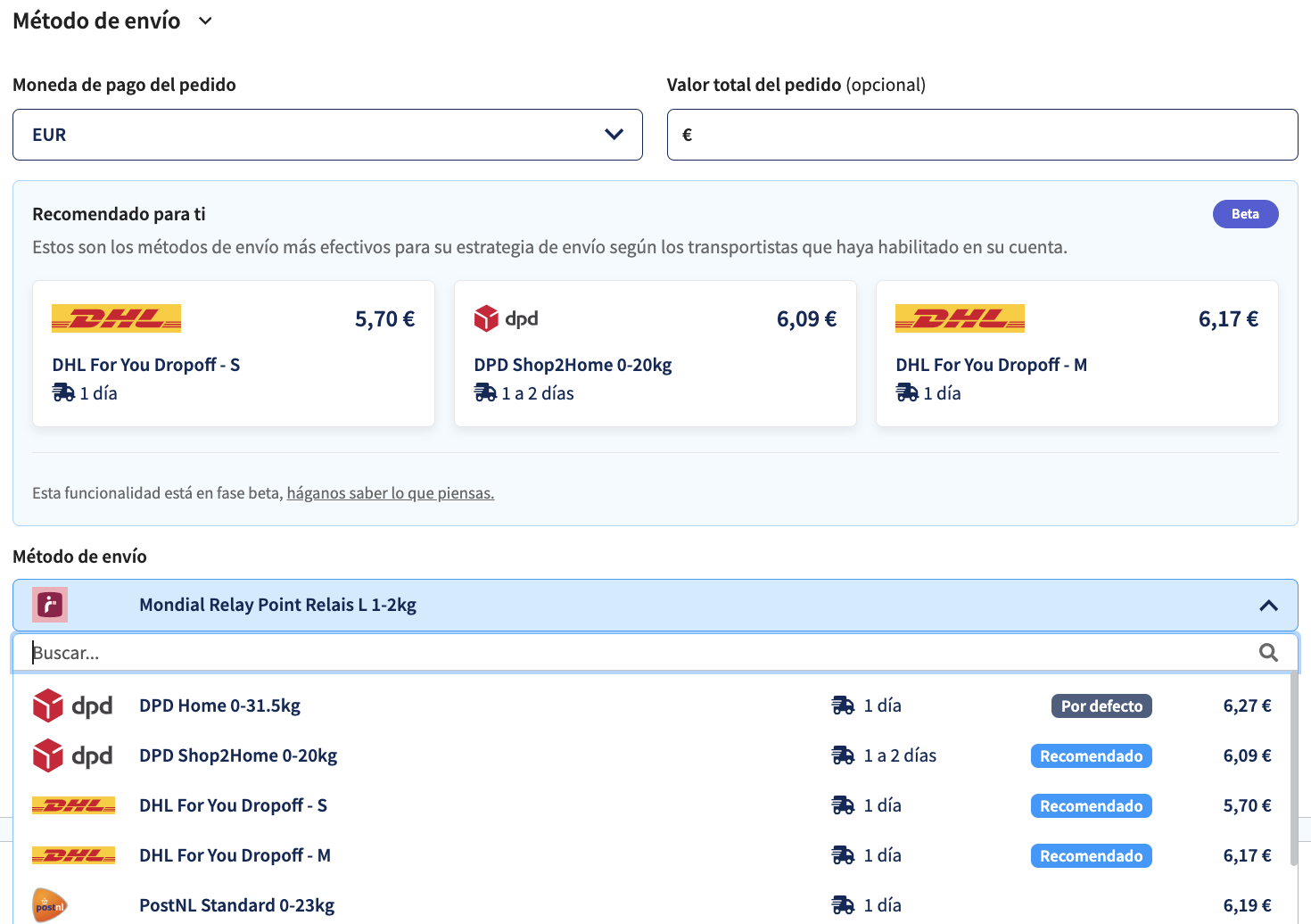Click DHL logo on the 6,17 € card
Image resolution: width=1311 pixels, height=924 pixels.
960,318
